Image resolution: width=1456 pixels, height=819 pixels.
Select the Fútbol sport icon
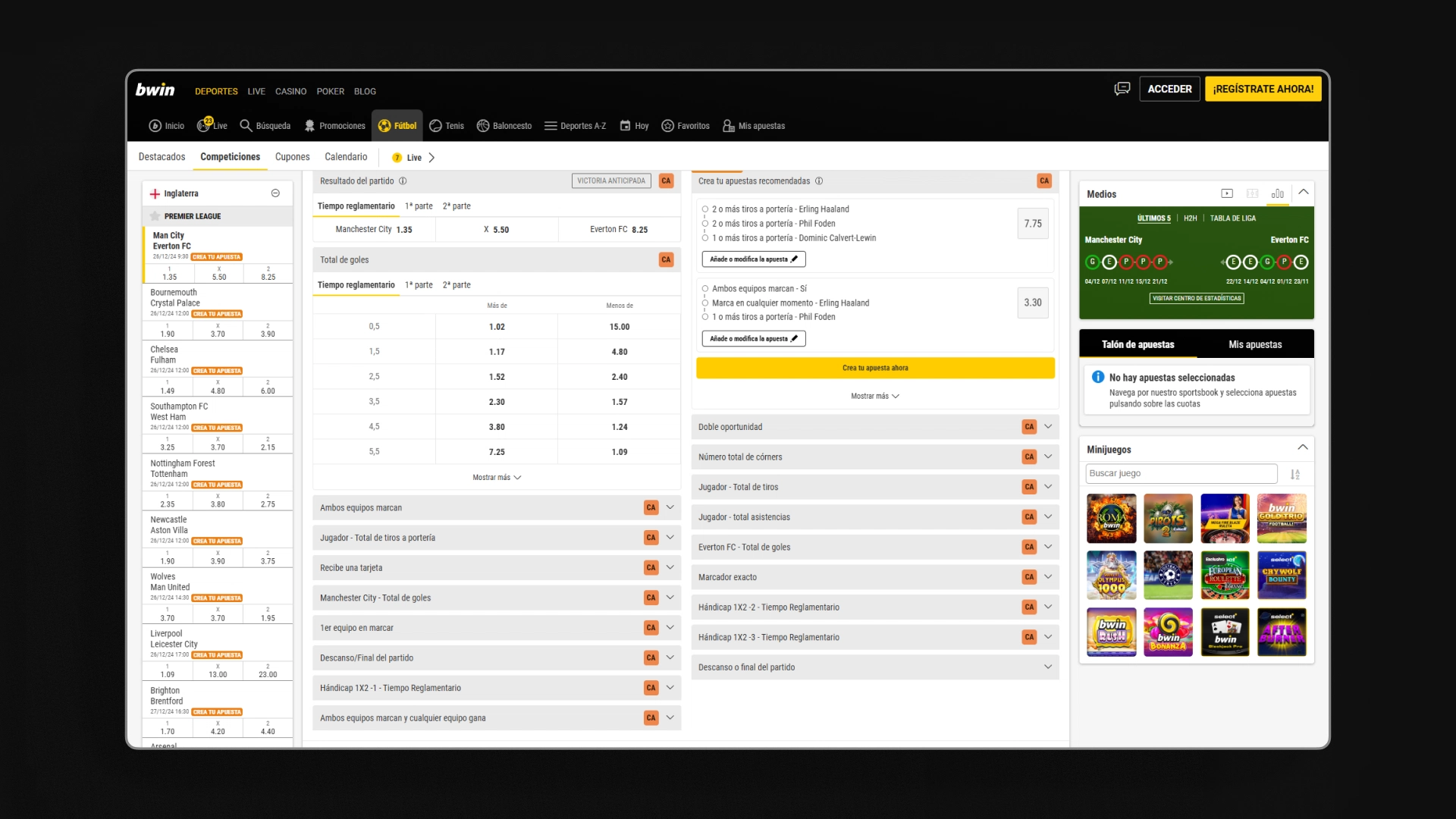[384, 126]
